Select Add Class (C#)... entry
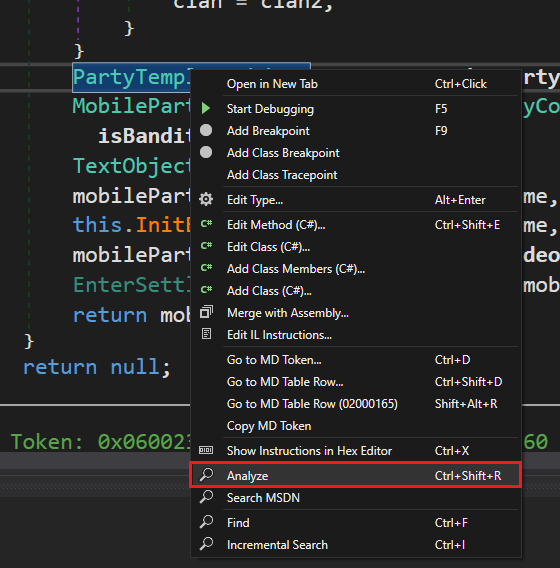The height and width of the screenshot is (568, 560). (356, 291)
